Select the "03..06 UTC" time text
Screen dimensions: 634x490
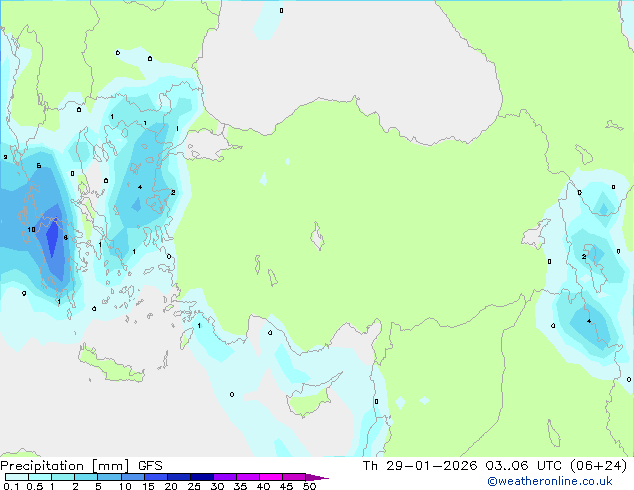tap(524, 466)
